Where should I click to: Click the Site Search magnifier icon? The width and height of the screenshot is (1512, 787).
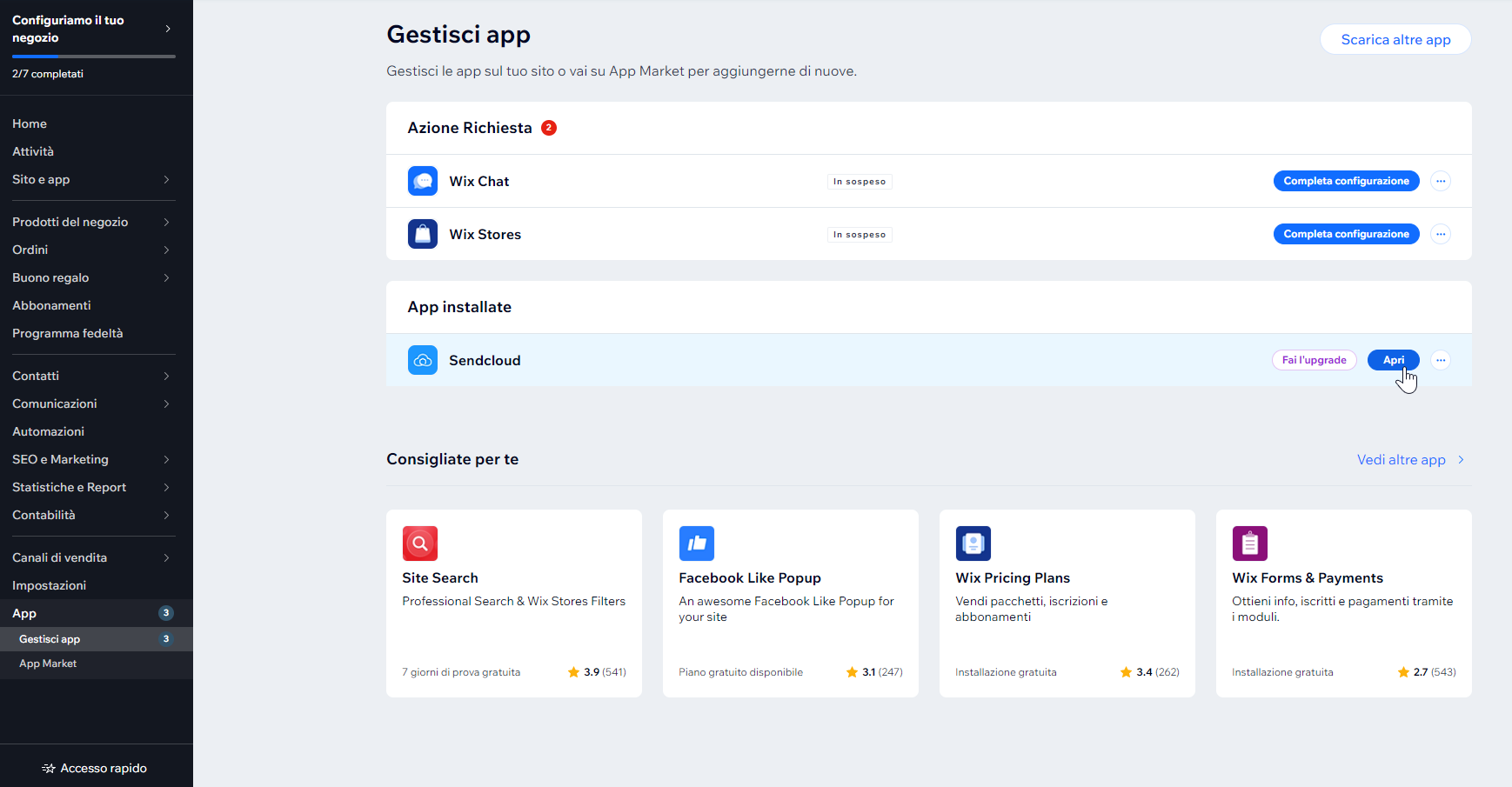[420, 544]
